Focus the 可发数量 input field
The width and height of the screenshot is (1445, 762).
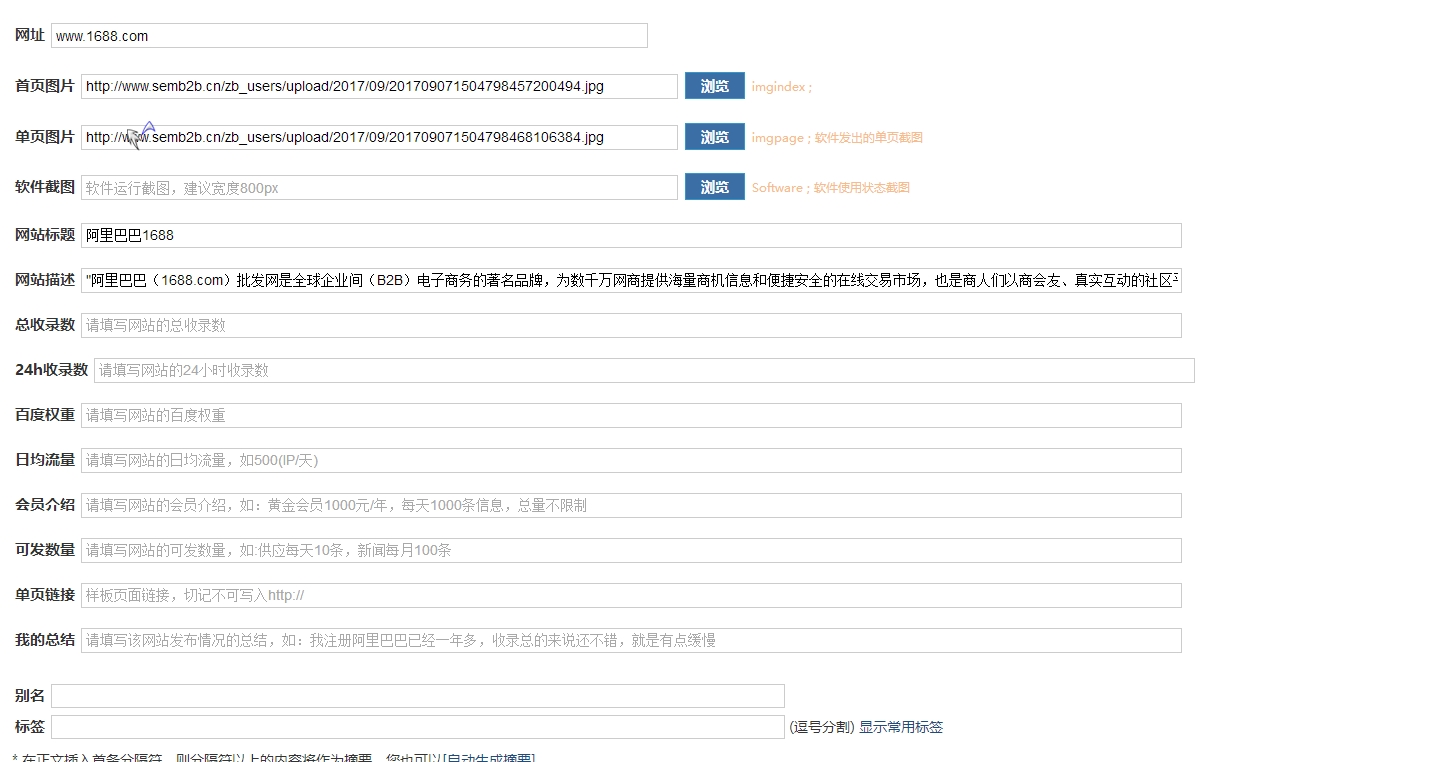click(x=631, y=551)
